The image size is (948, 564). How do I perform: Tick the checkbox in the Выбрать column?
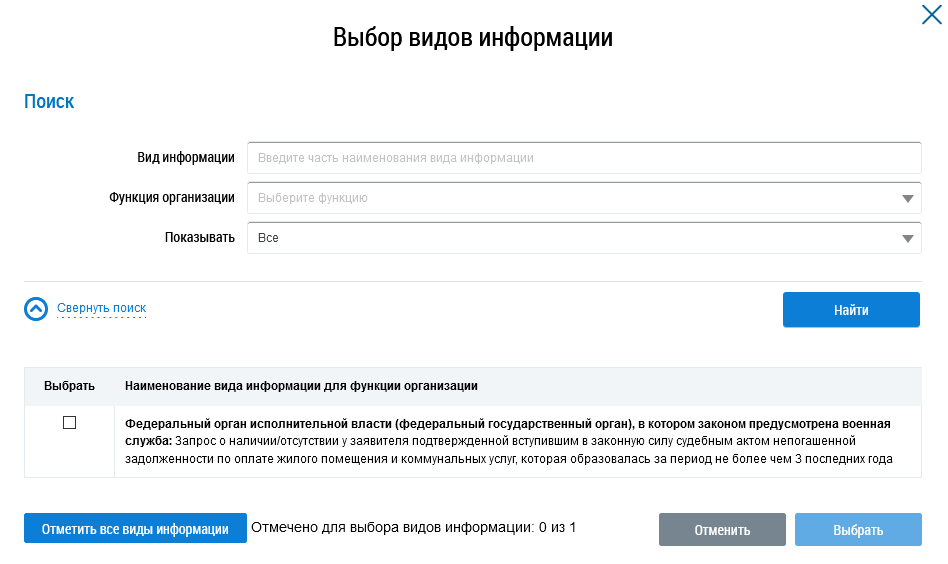(69, 423)
